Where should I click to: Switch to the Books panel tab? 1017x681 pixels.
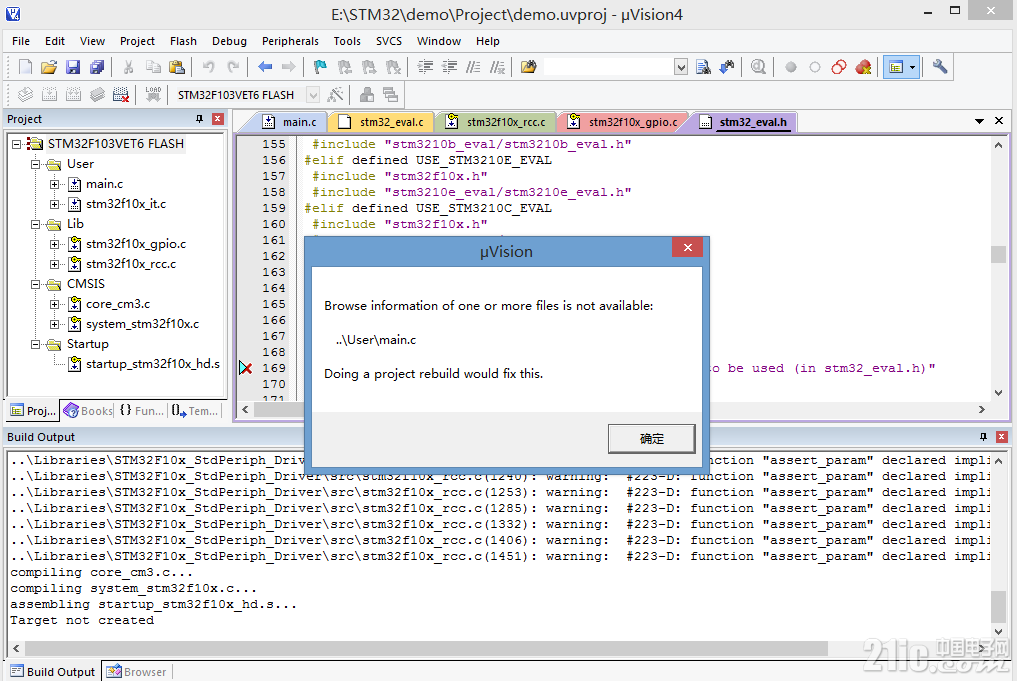point(88,411)
